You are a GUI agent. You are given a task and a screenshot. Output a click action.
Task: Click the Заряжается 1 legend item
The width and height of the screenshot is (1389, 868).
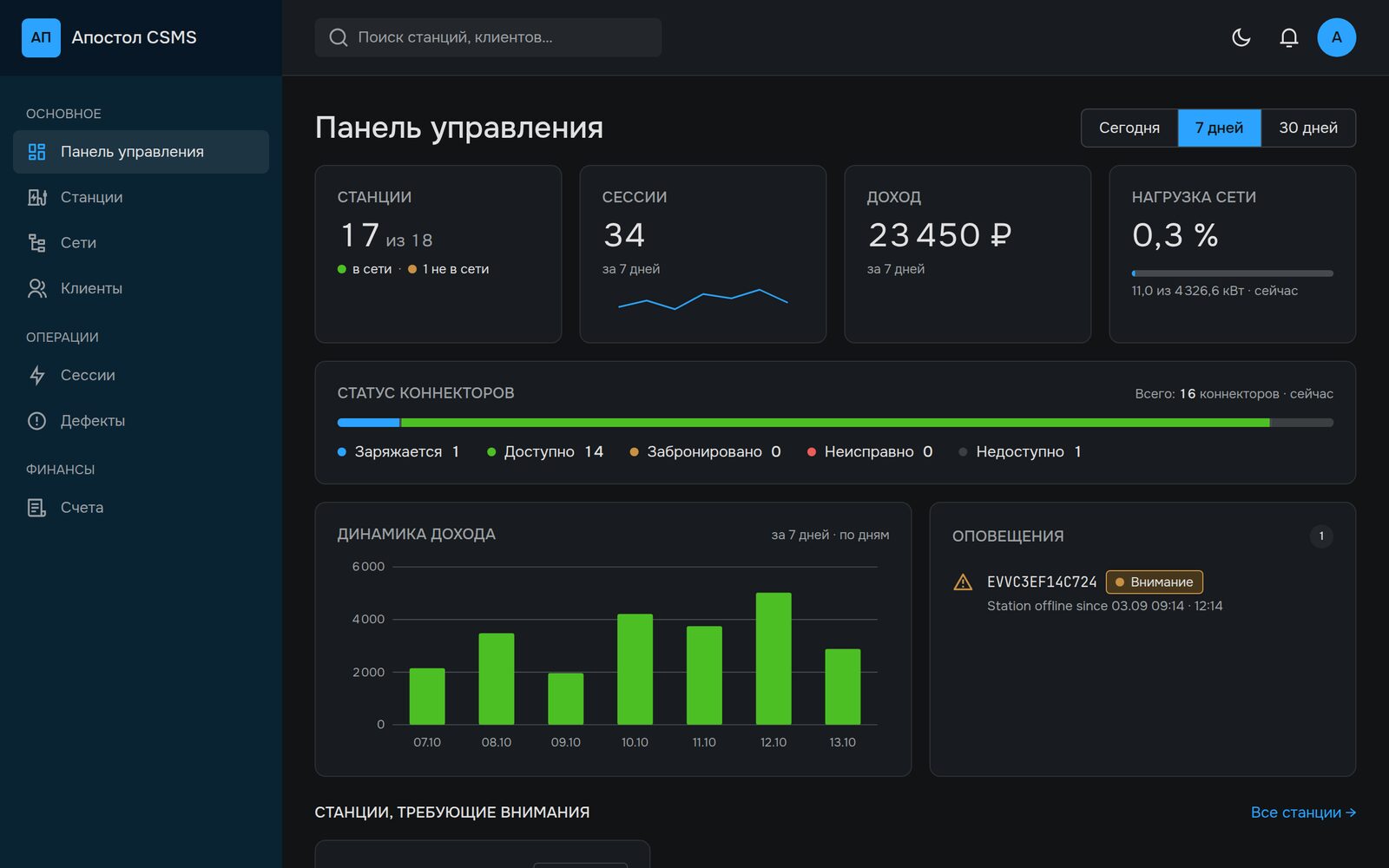(x=398, y=451)
